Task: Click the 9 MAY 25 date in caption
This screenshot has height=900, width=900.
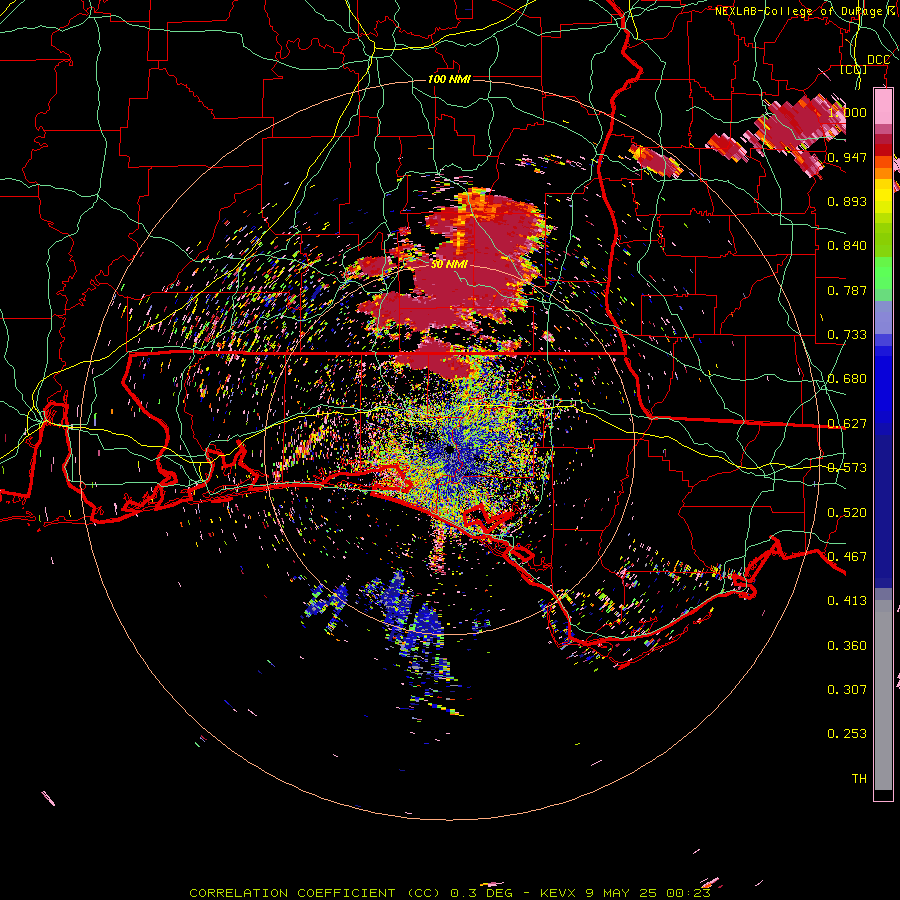Action: [621, 893]
